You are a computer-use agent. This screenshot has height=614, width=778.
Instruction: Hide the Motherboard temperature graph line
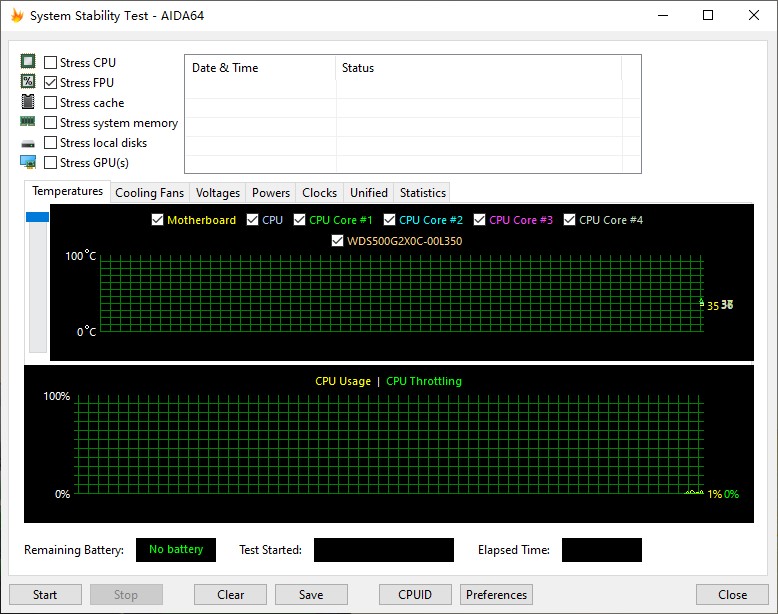(157, 219)
